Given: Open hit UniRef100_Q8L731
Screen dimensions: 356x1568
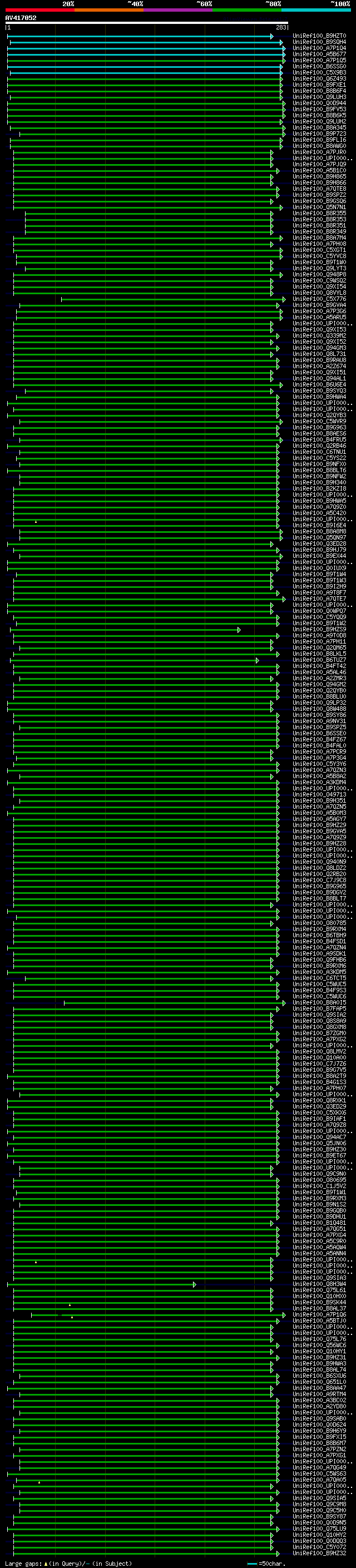Looking at the screenshot, I should tap(319, 354).
